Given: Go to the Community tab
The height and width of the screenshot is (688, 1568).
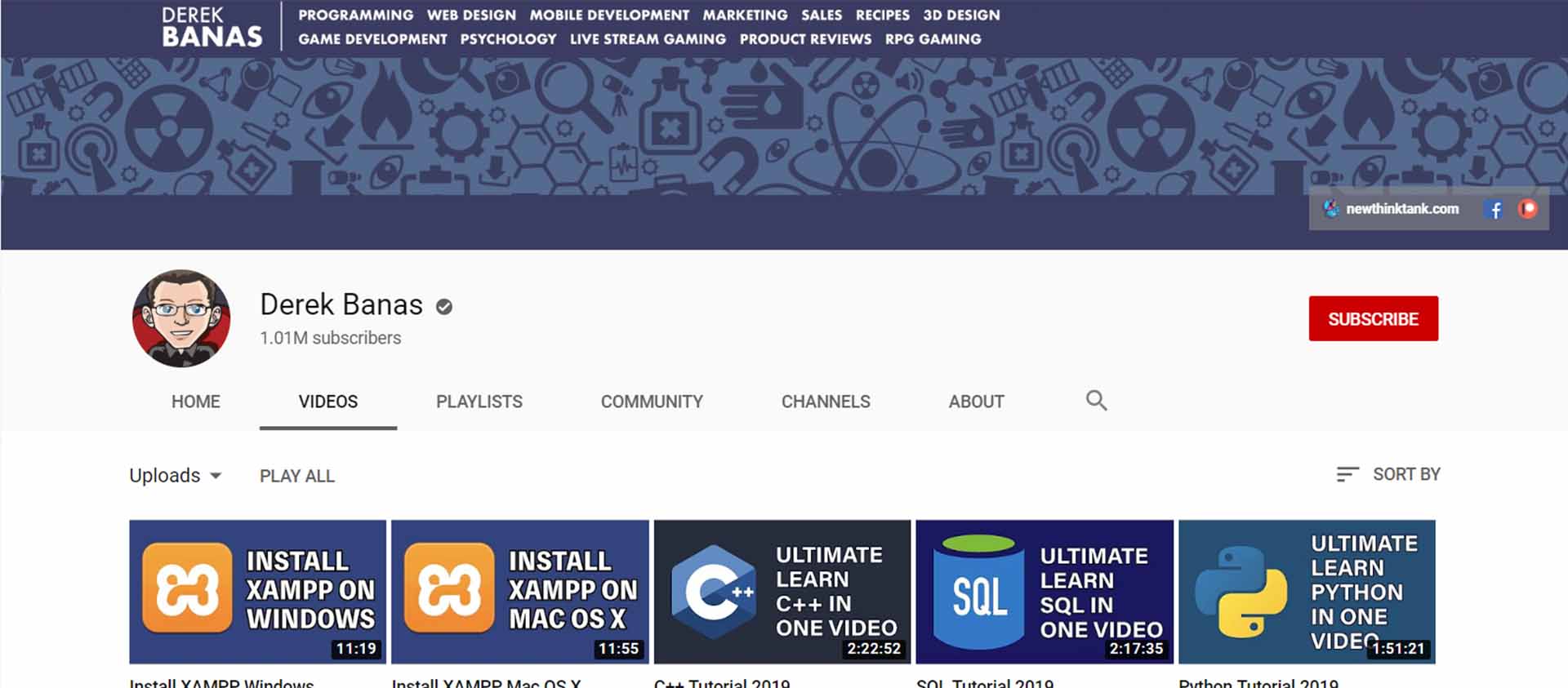Looking at the screenshot, I should (x=652, y=402).
